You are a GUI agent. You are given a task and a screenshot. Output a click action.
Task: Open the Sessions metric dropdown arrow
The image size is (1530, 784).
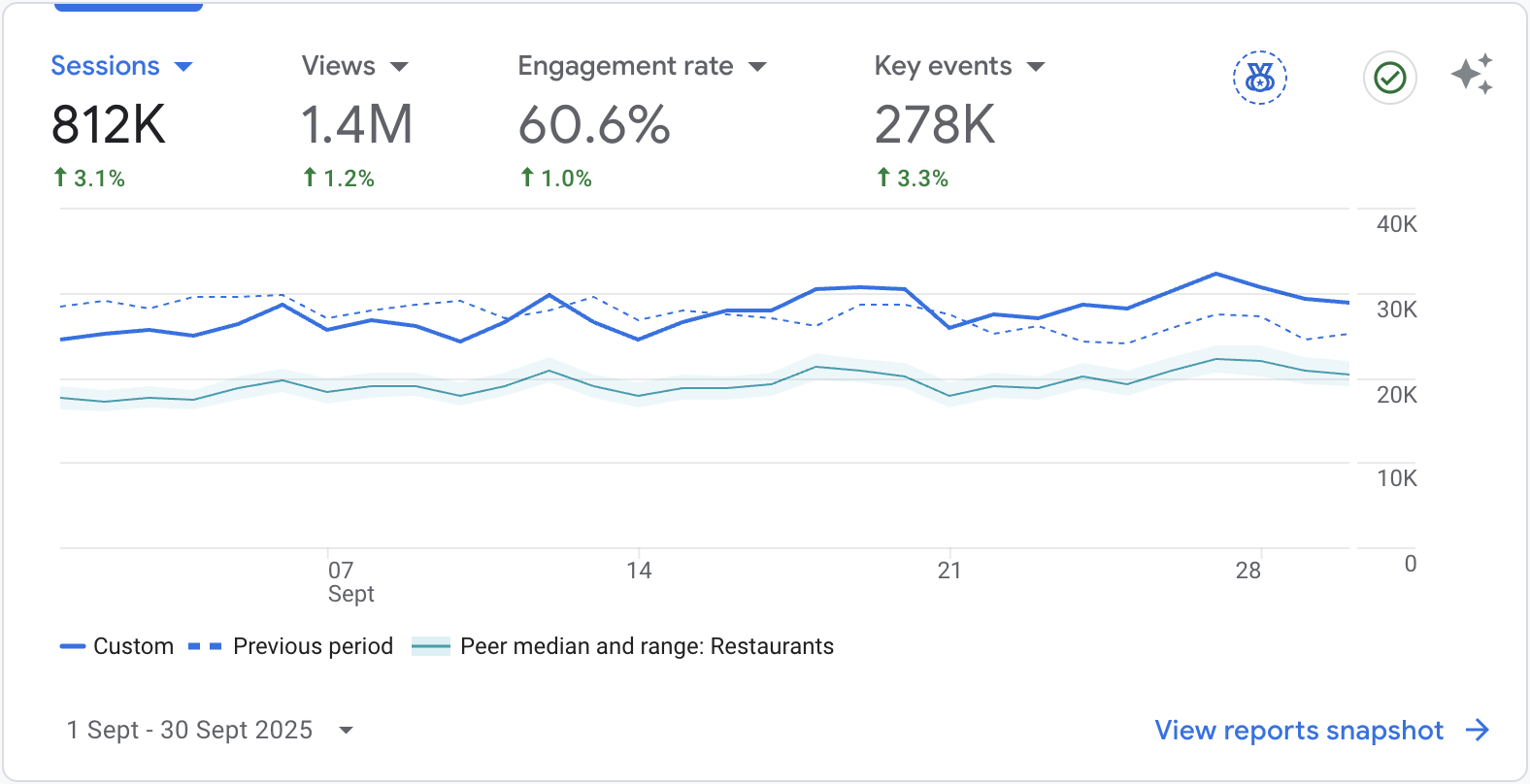tap(183, 67)
